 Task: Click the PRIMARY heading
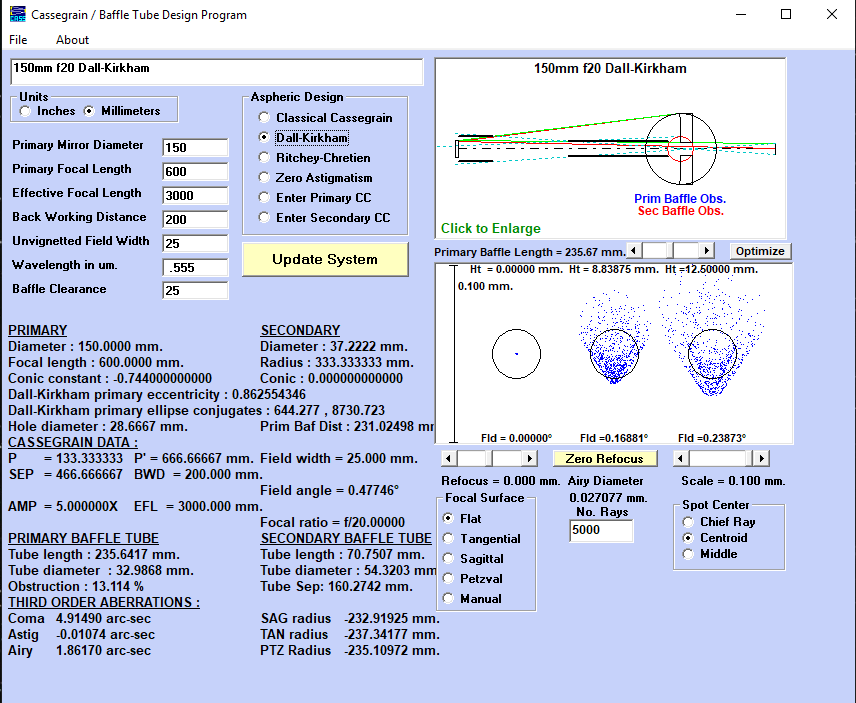[x=38, y=330]
